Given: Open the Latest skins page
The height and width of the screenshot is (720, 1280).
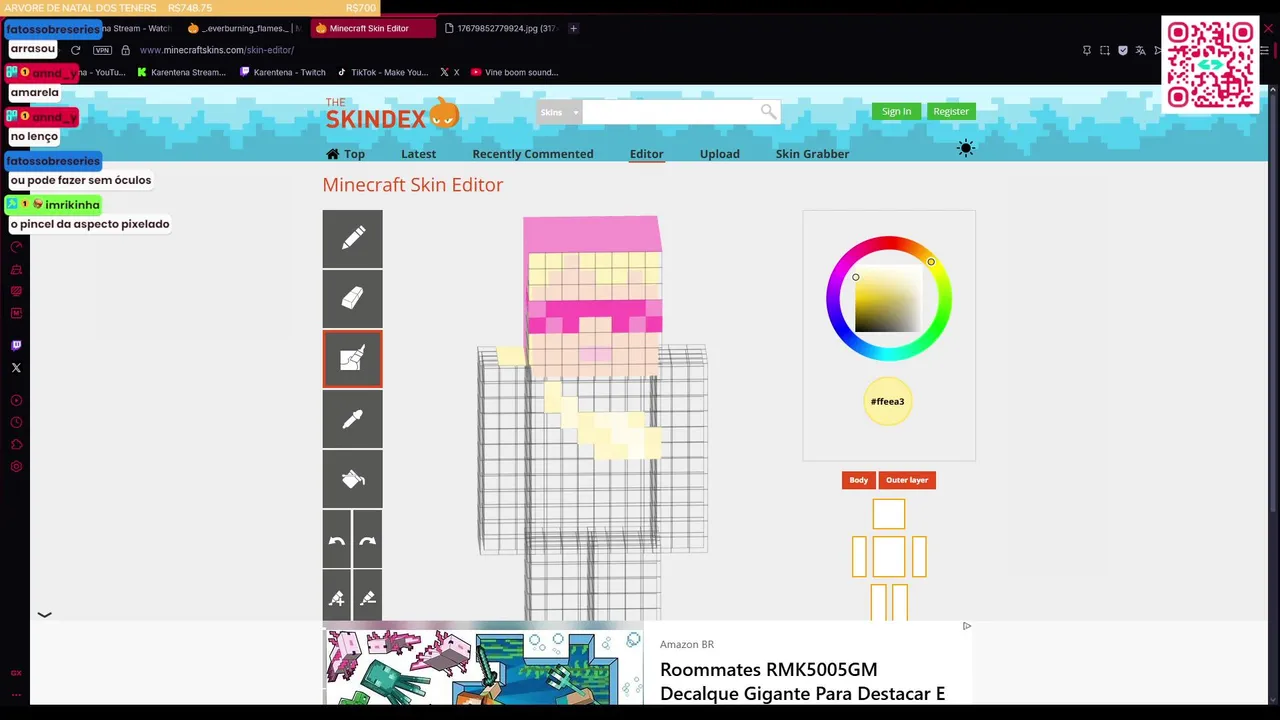Looking at the screenshot, I should (x=418, y=154).
